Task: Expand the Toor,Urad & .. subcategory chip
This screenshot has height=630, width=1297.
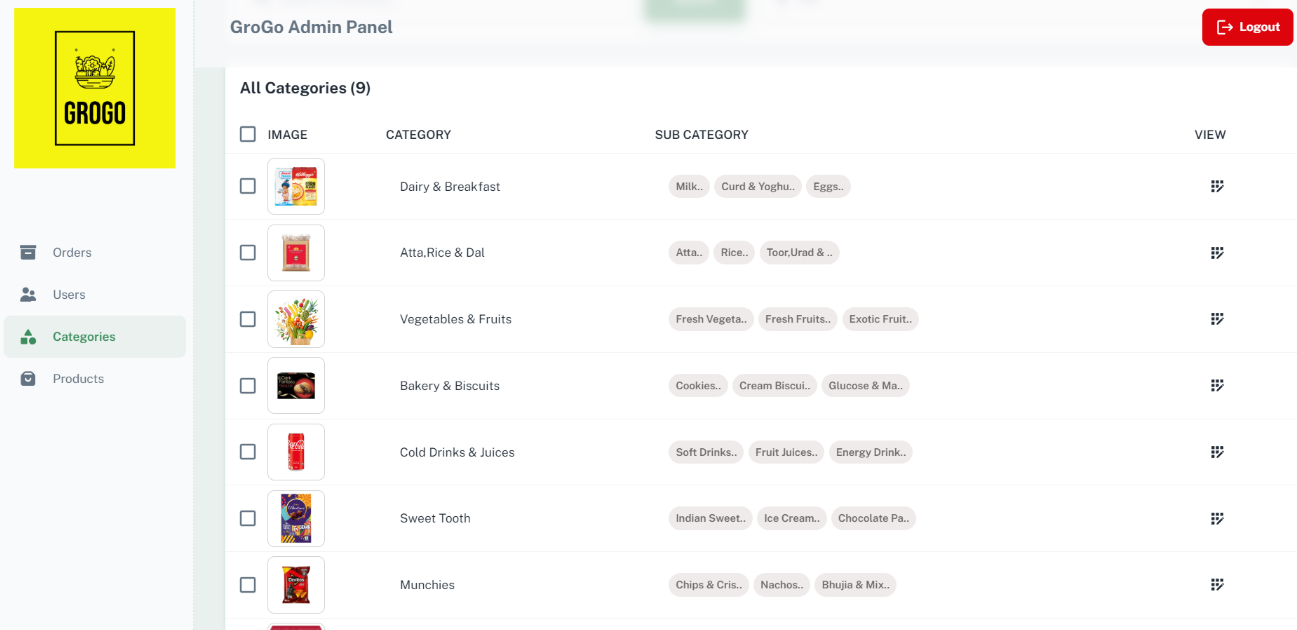Action: [x=799, y=252]
